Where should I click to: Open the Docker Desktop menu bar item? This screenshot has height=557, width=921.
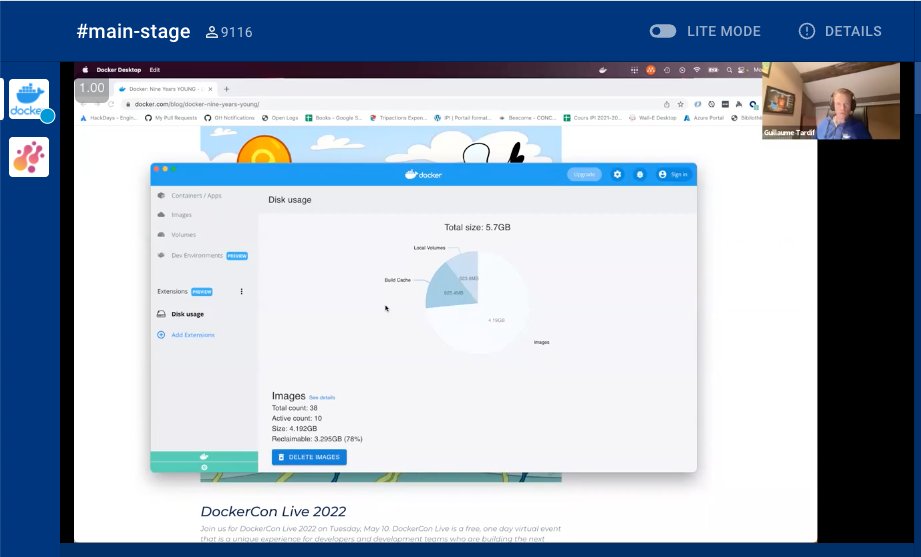[119, 69]
